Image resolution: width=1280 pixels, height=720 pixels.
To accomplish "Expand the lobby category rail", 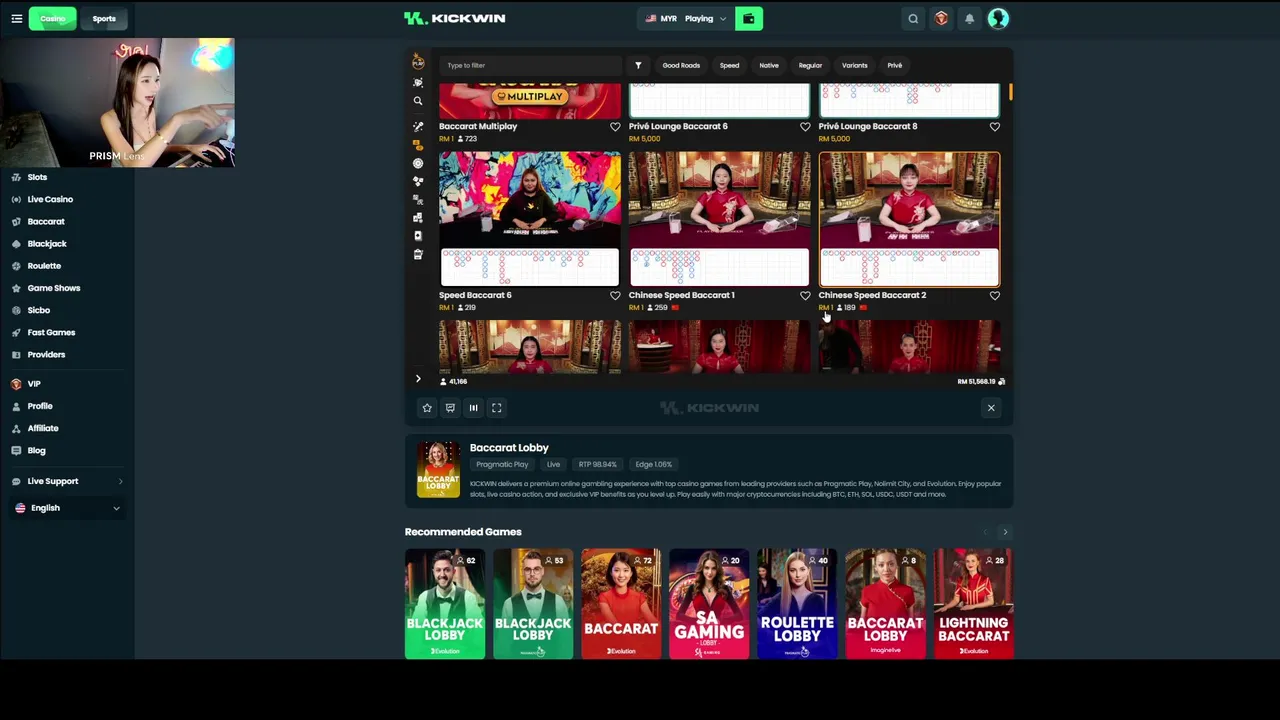I will (x=418, y=379).
